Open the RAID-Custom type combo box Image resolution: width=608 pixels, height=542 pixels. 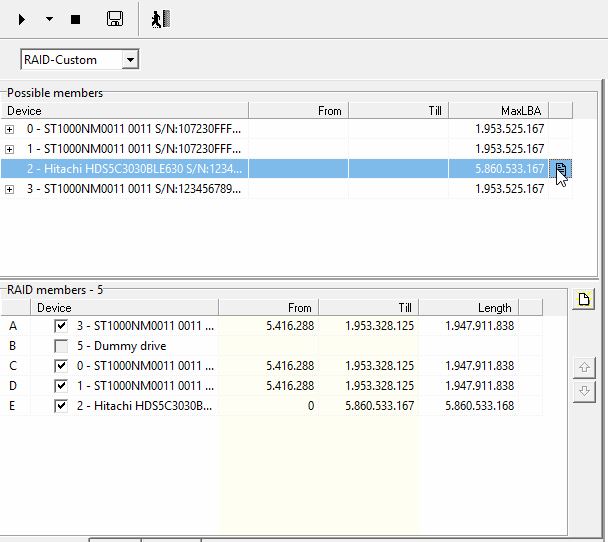(129, 60)
